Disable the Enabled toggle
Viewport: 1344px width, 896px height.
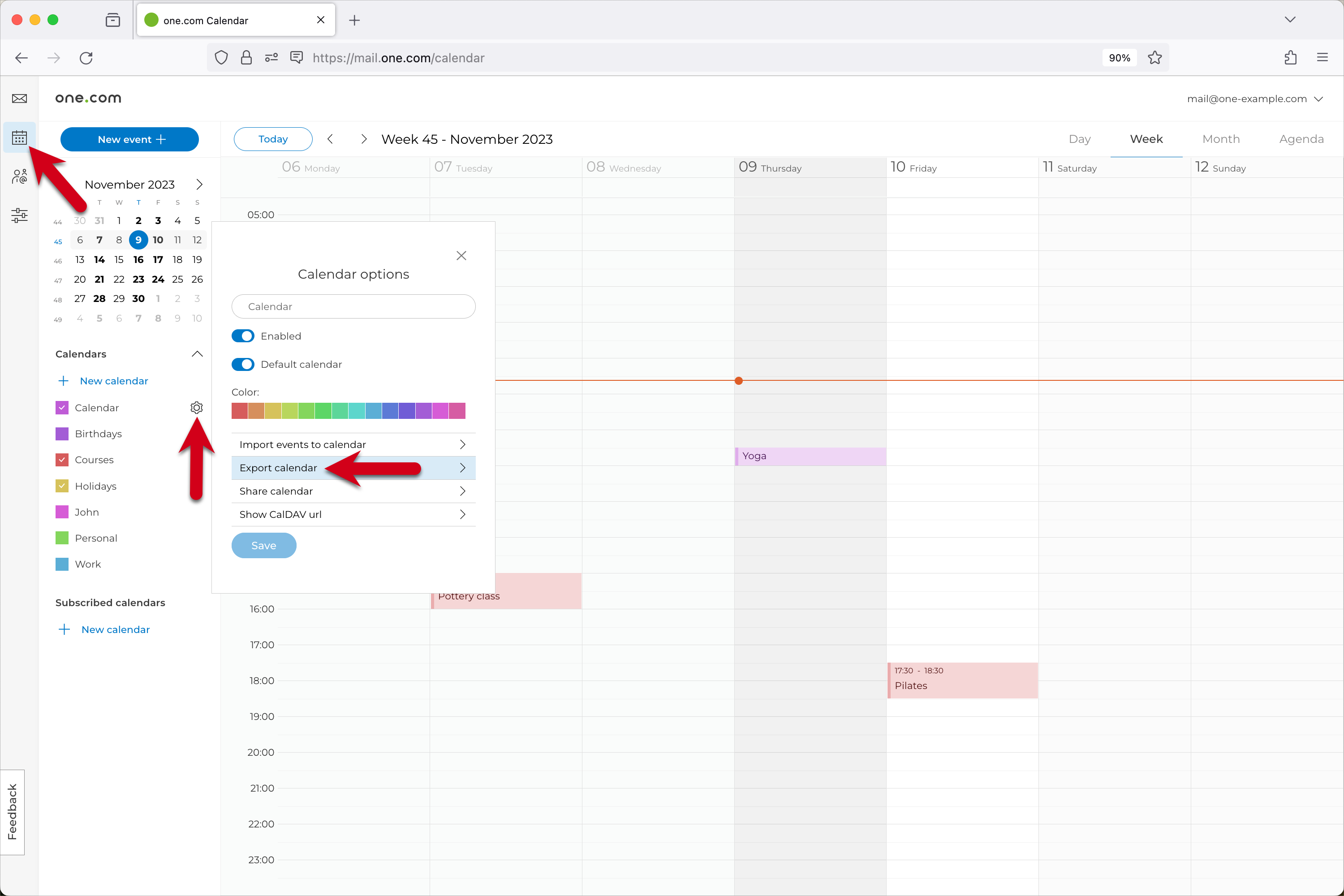242,336
